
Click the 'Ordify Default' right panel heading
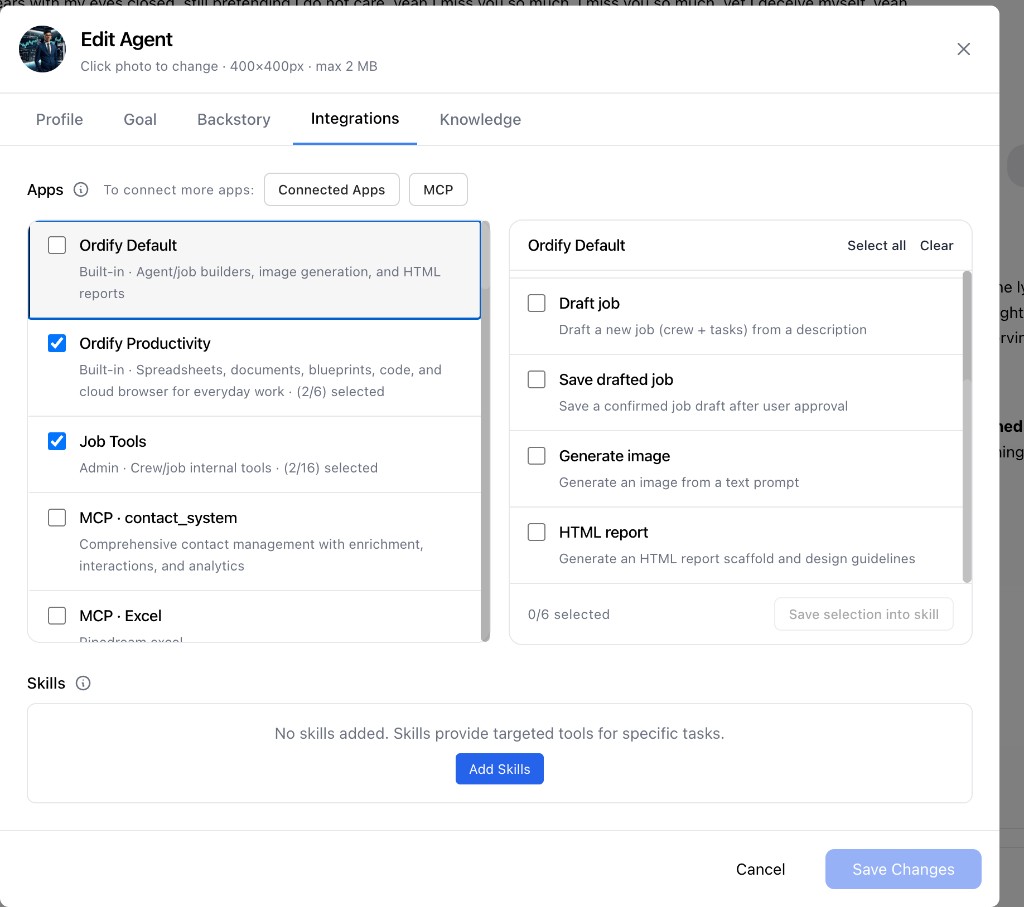click(577, 246)
